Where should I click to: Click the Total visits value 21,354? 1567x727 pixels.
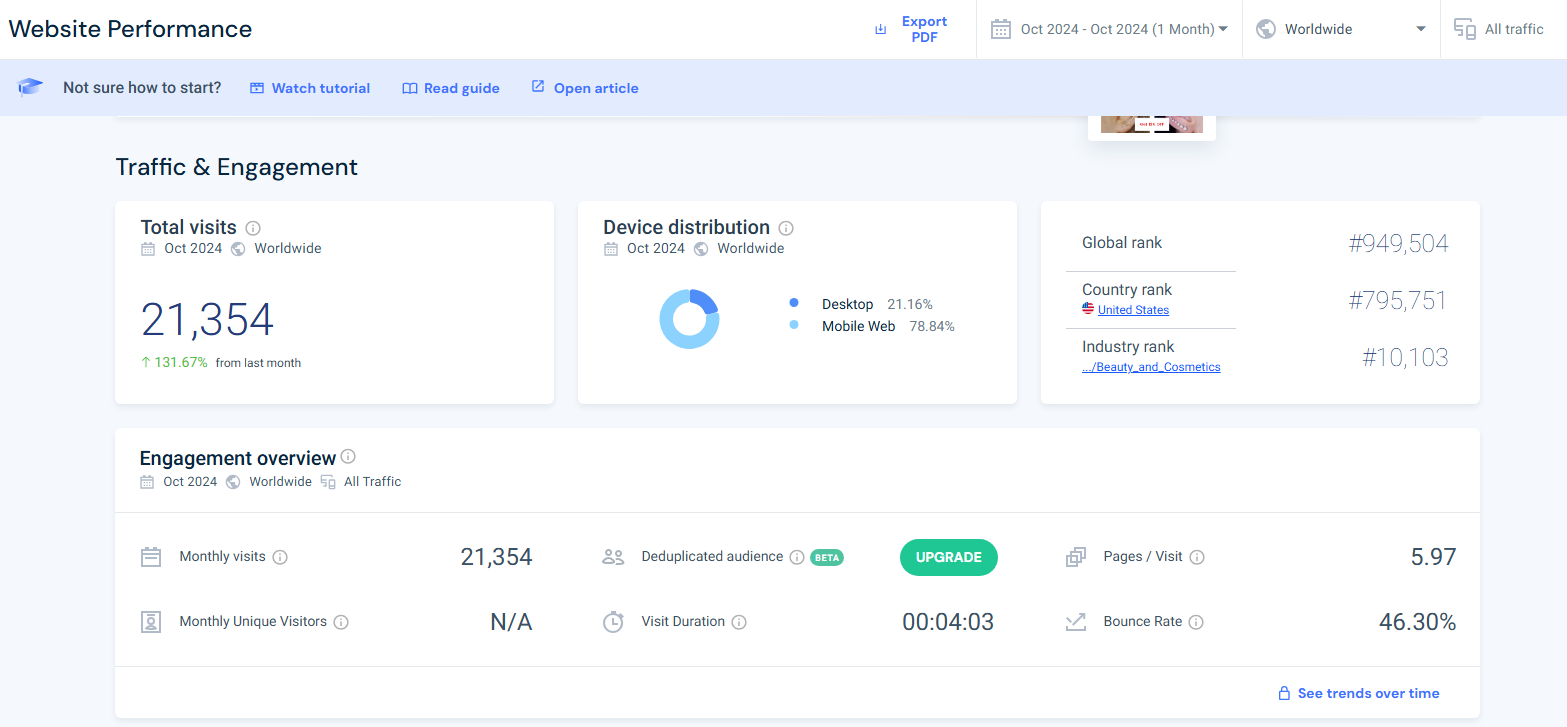[x=207, y=320]
